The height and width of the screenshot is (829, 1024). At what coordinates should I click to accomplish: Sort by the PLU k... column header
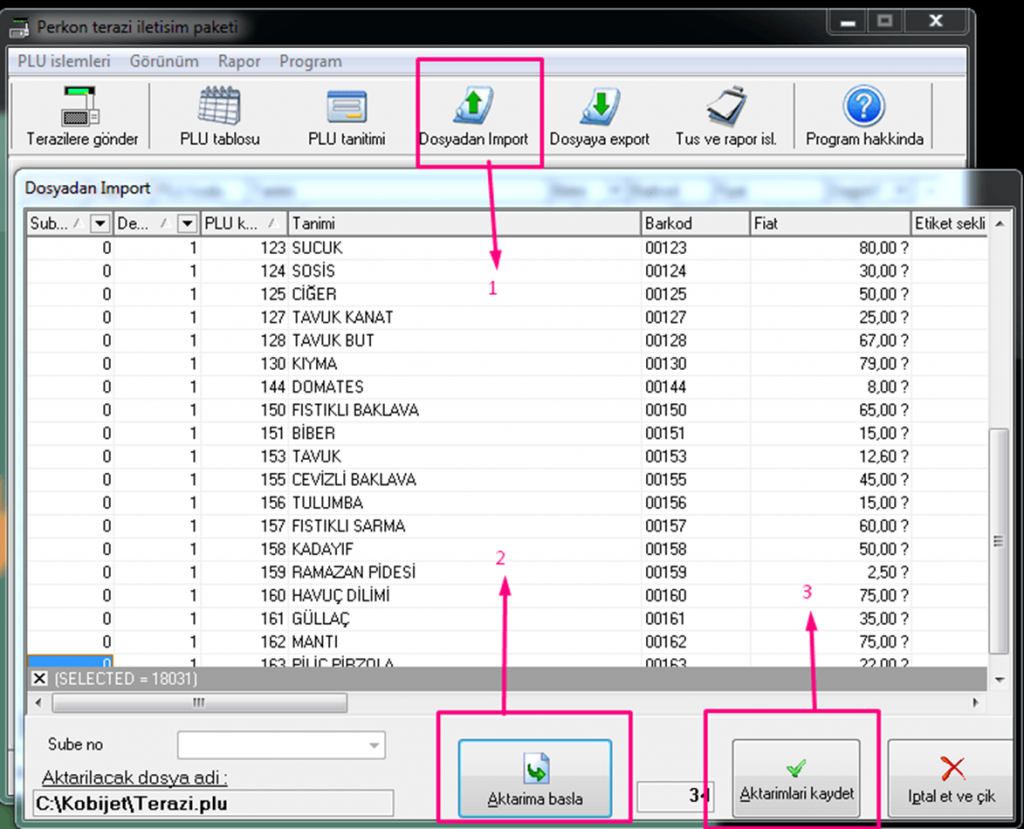(244, 223)
